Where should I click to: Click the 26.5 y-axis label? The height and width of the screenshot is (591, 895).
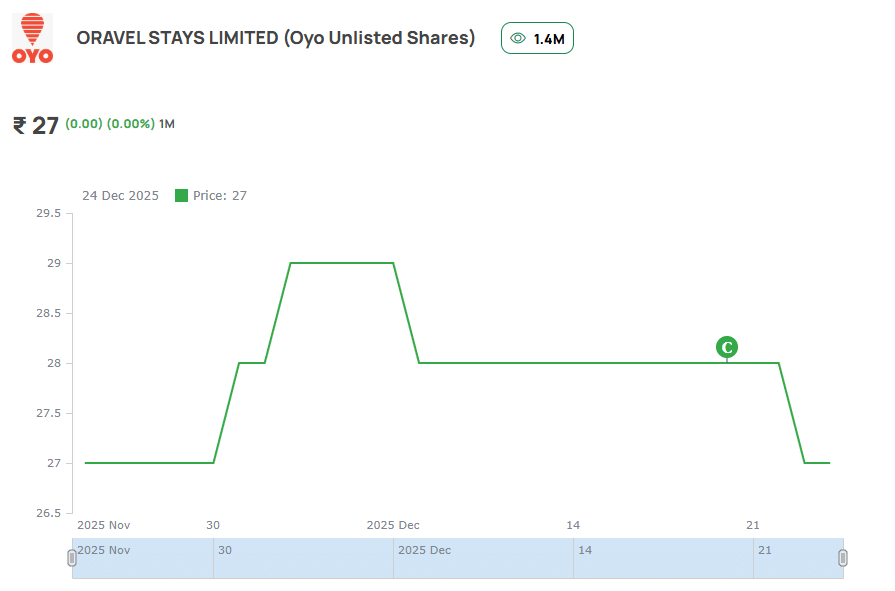point(48,513)
